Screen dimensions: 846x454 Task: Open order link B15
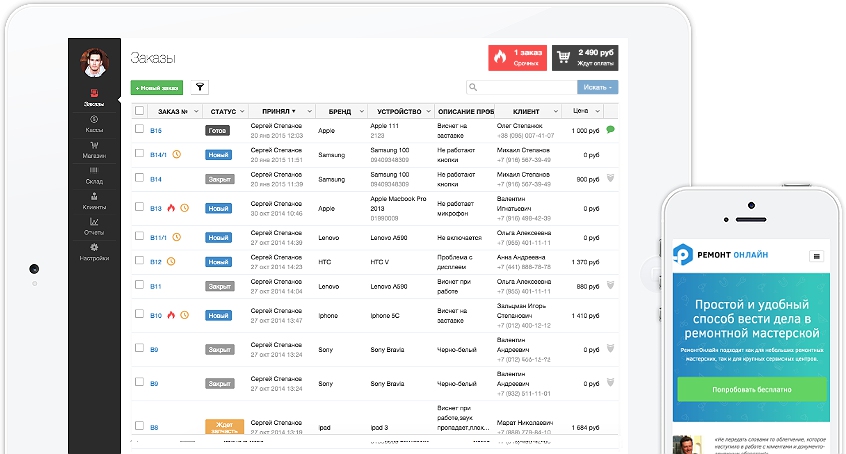[156, 131]
